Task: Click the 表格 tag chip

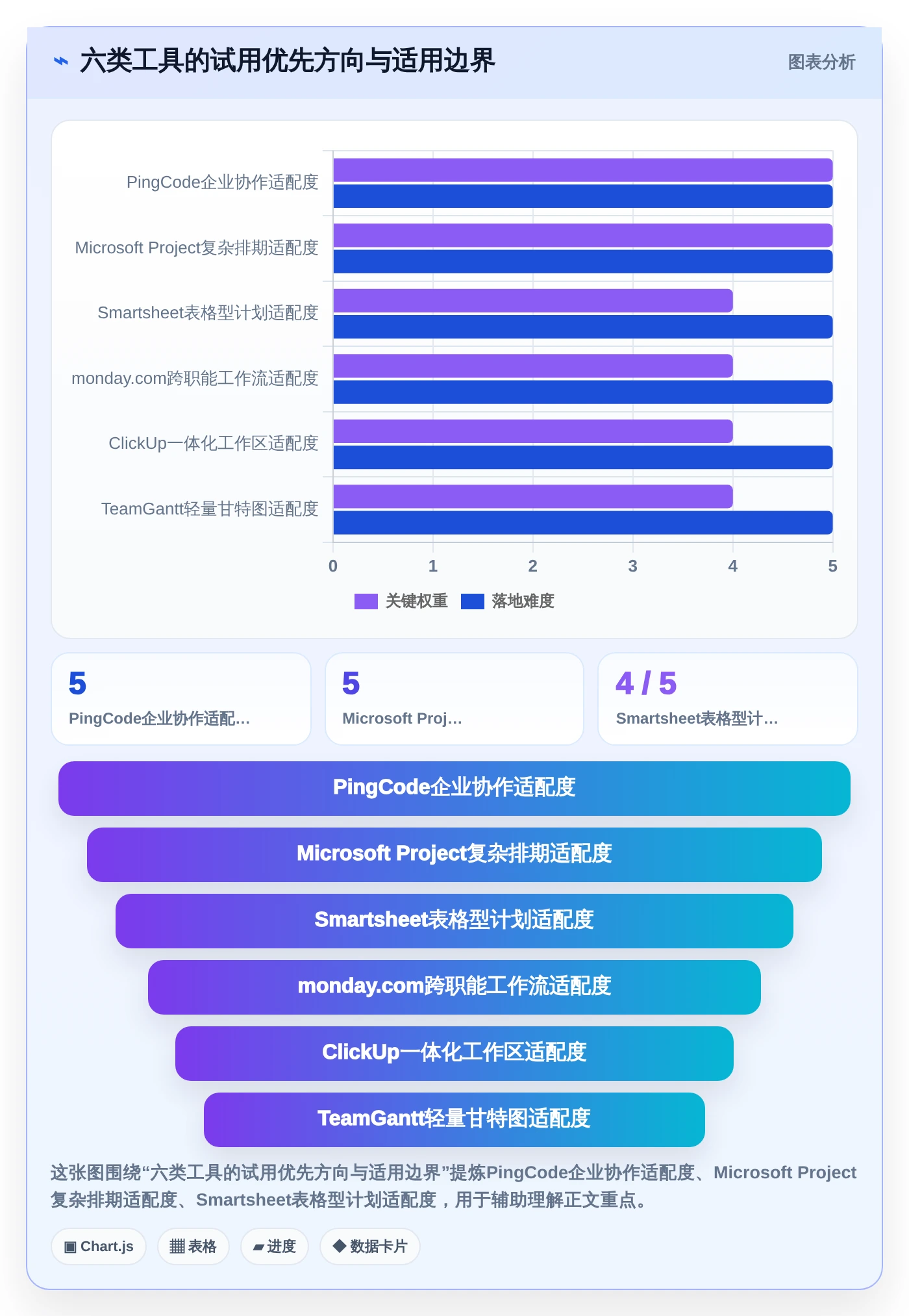Action: point(193,1246)
